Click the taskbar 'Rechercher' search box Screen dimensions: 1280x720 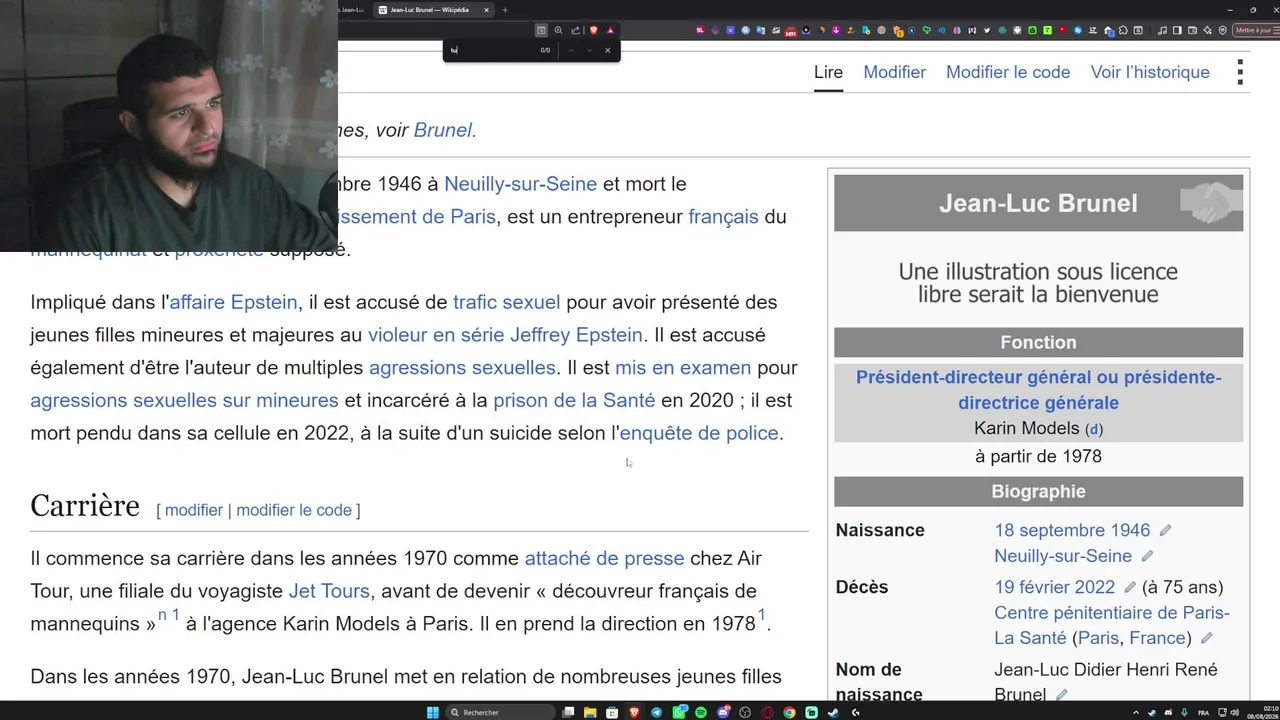click(x=500, y=712)
